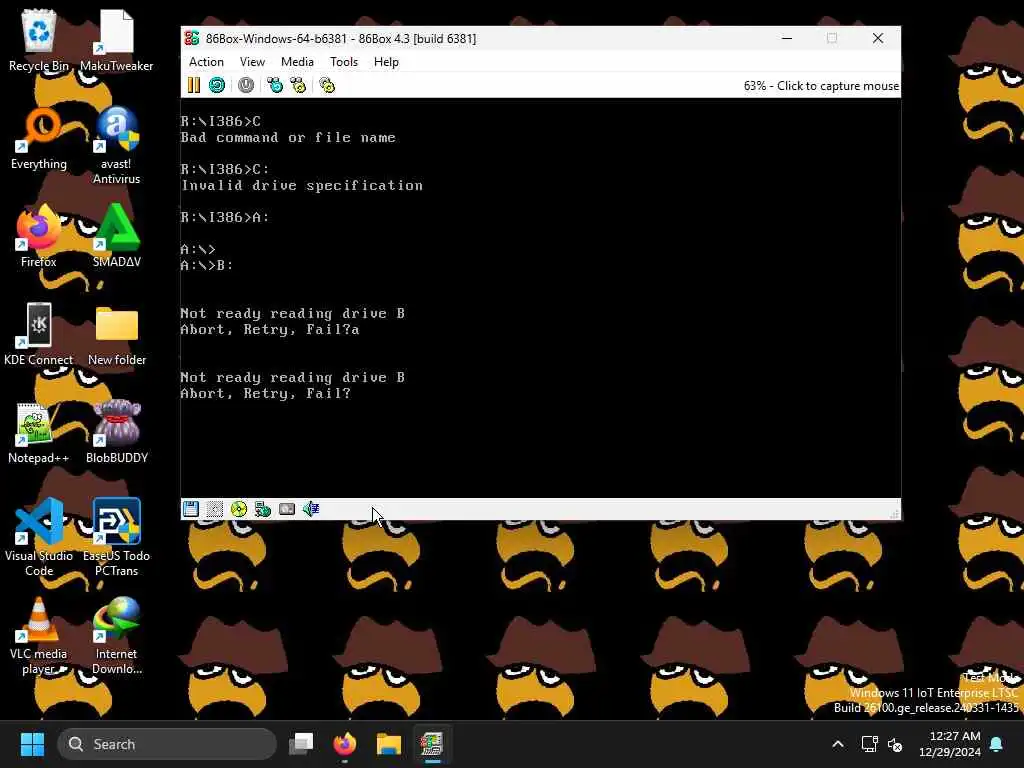This screenshot has width=1024, height=768.
Task: Open the Help menu
Action: coord(386,62)
